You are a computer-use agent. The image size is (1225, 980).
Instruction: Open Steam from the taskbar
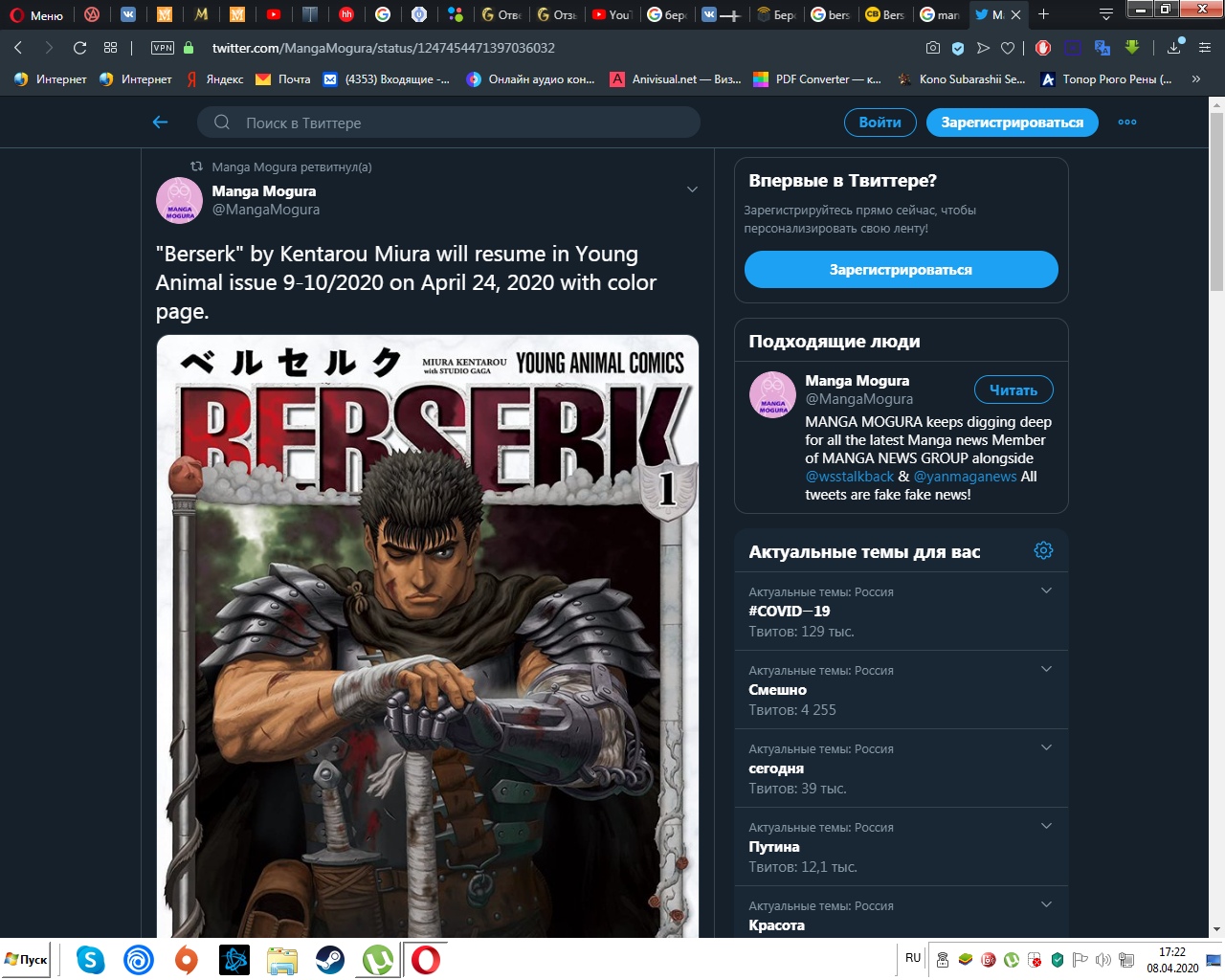(330, 959)
